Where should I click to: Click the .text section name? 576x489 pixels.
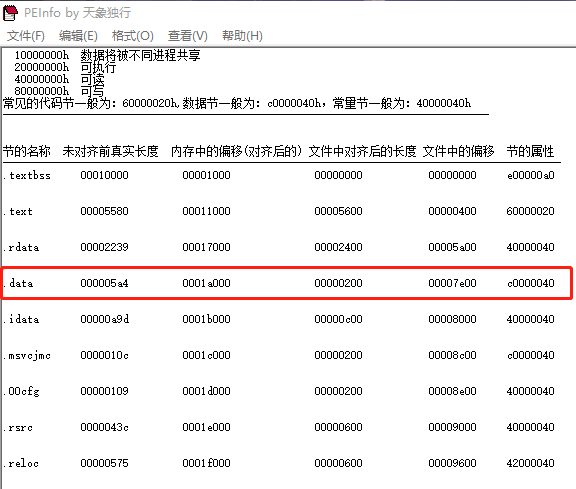click(x=18, y=211)
